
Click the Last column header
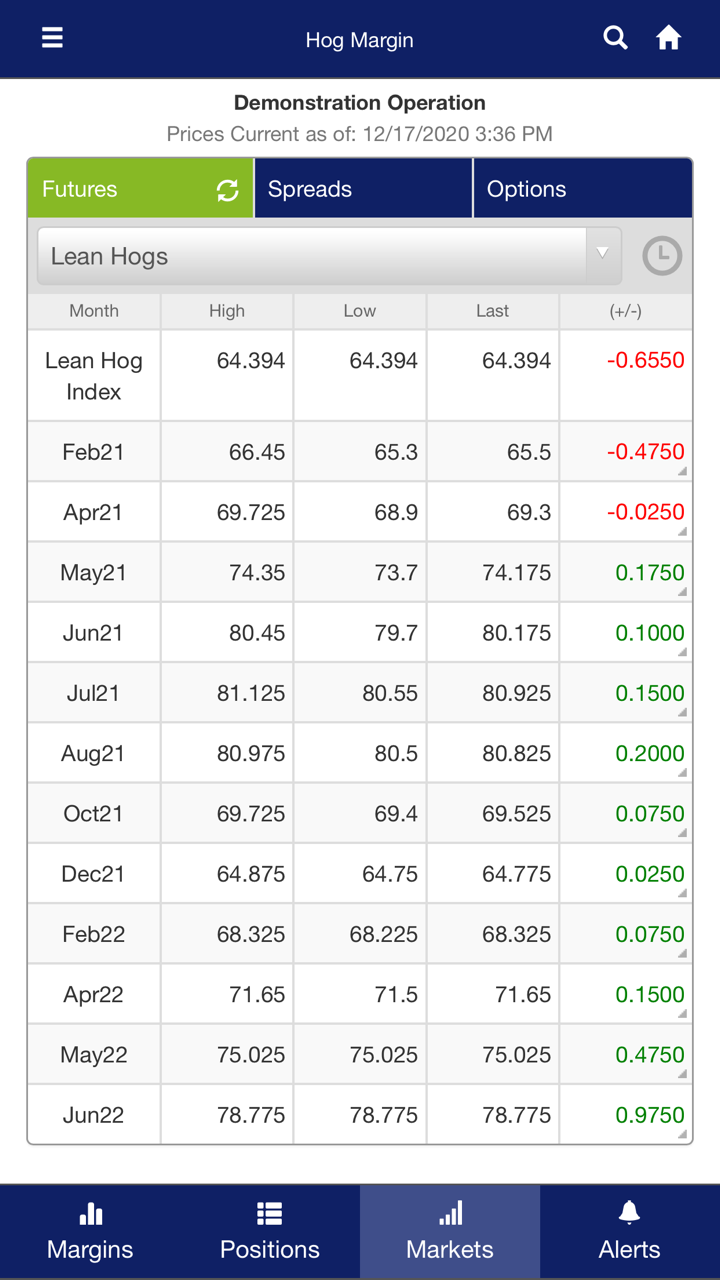tap(492, 311)
